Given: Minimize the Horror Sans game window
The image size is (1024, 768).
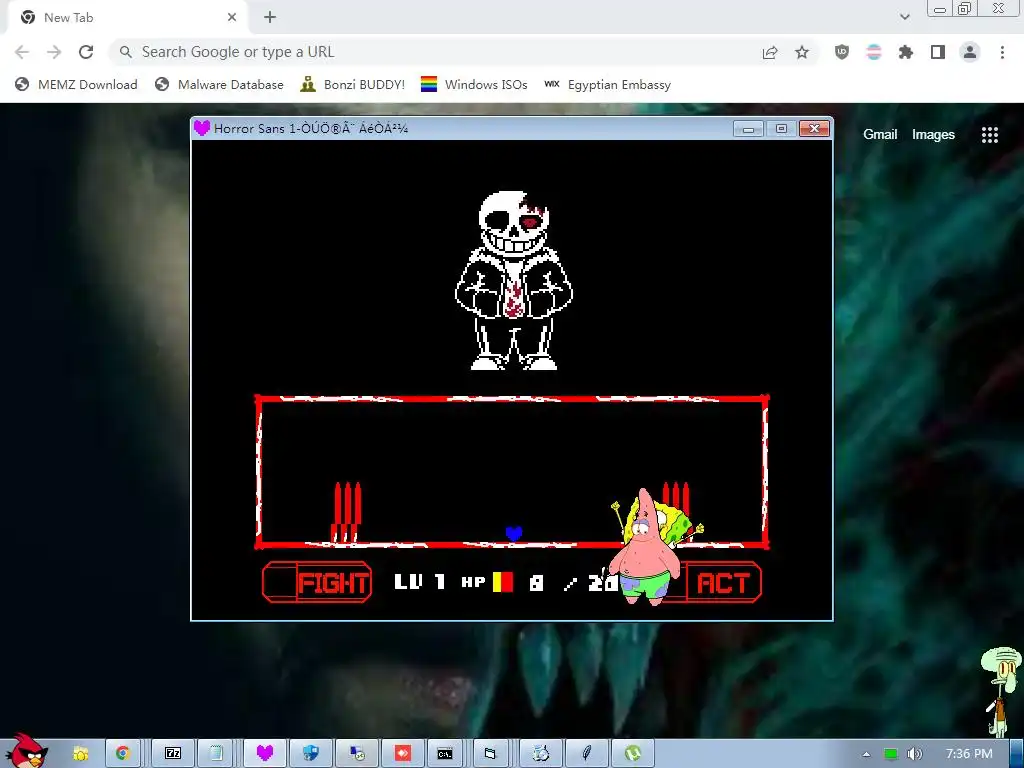Looking at the screenshot, I should coord(748,129).
